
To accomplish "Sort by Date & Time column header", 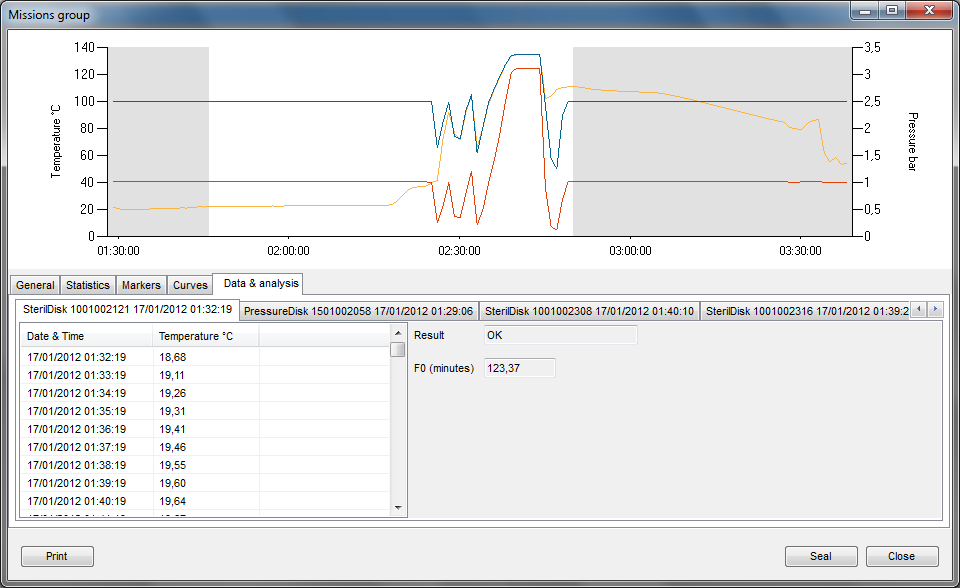I will click(86, 336).
